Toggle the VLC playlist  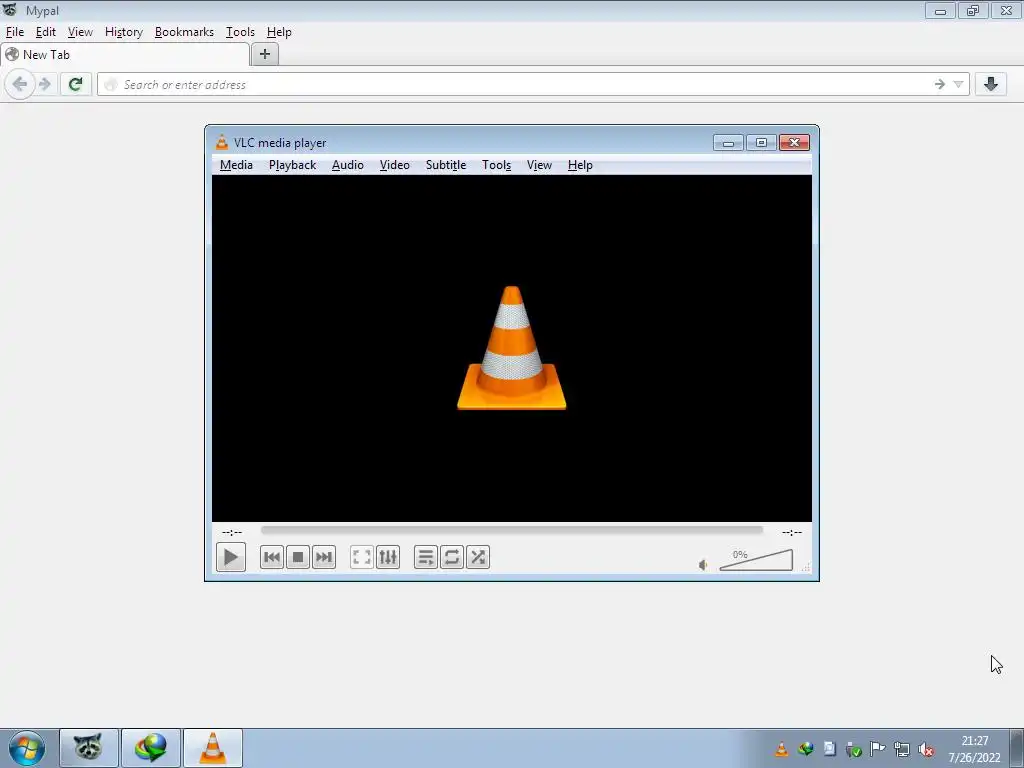coord(426,557)
